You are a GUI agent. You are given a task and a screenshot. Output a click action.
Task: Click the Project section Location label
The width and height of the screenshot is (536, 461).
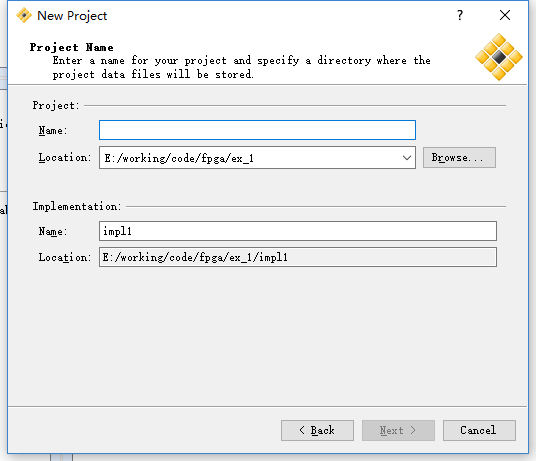pyautogui.click(x=65, y=158)
